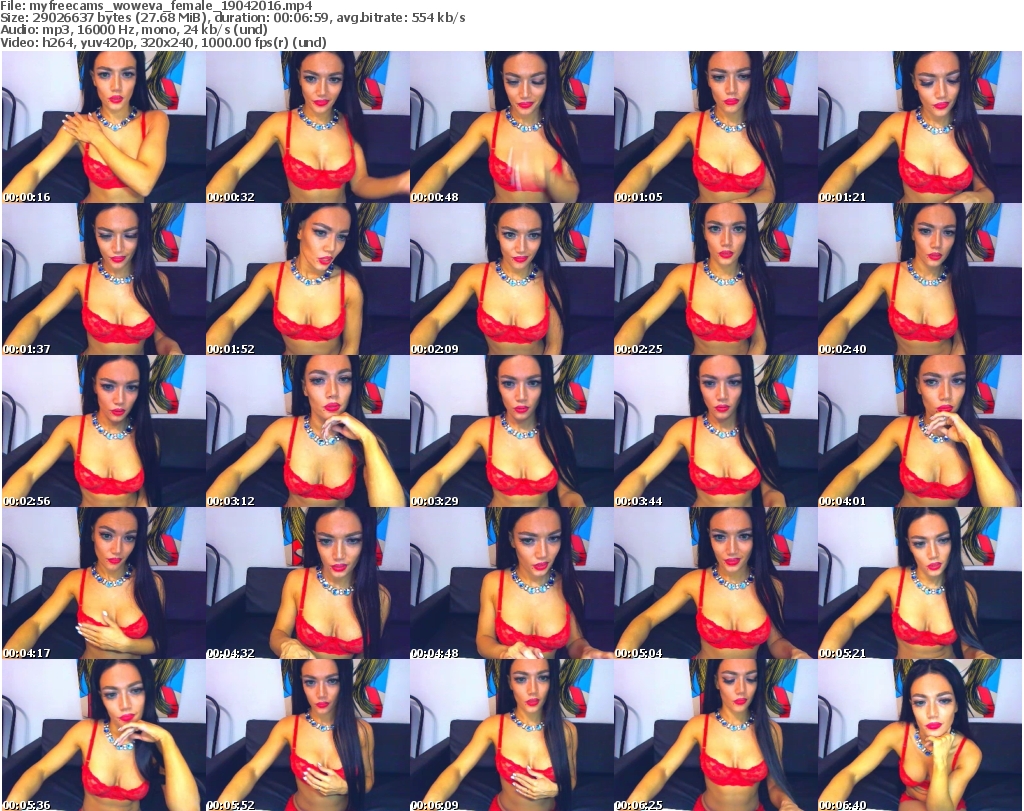
Task: Open the frame stamped 00:02:40
Action: (920, 279)
